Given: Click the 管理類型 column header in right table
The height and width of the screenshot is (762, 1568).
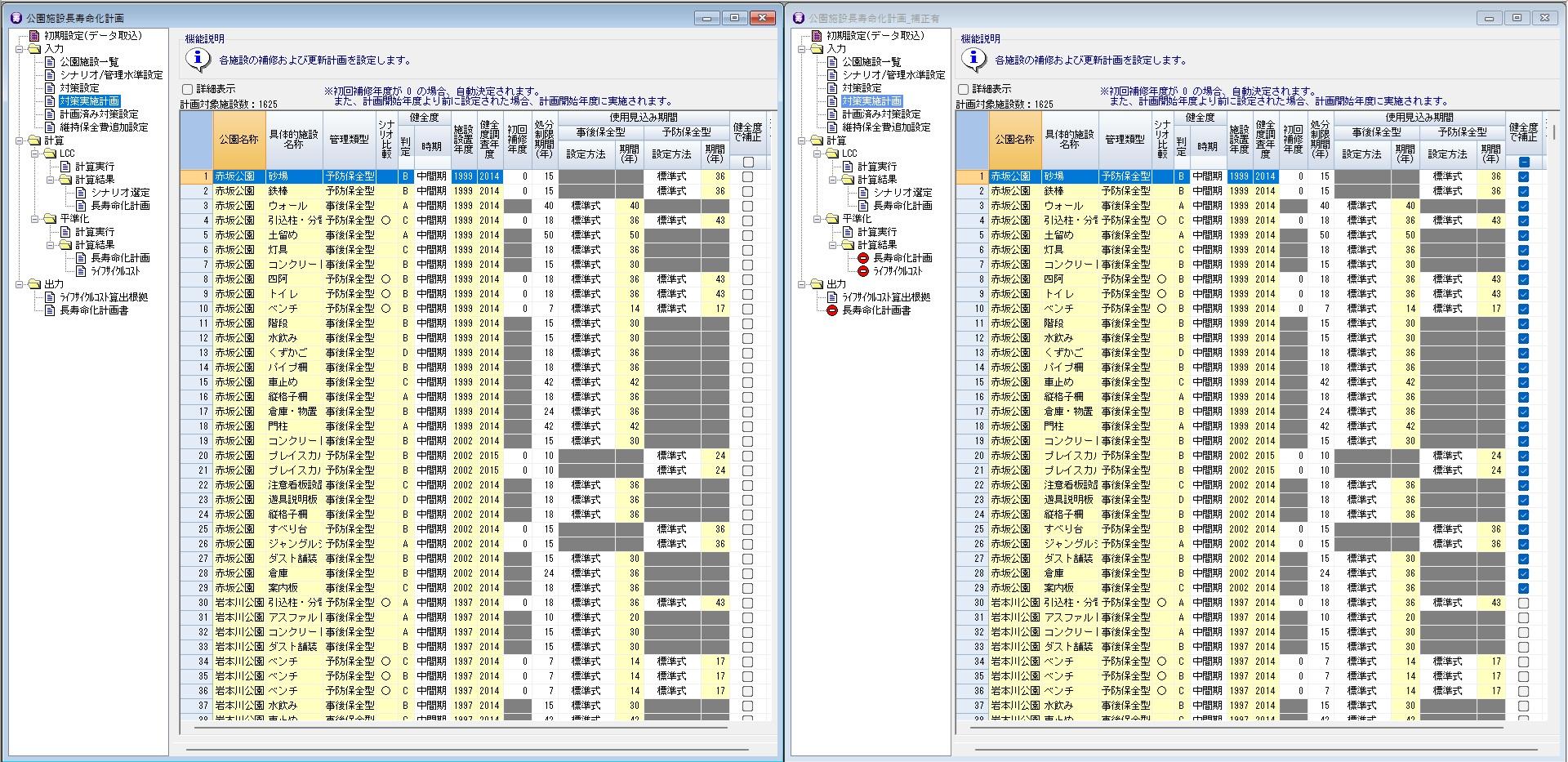Looking at the screenshot, I should (1125, 140).
